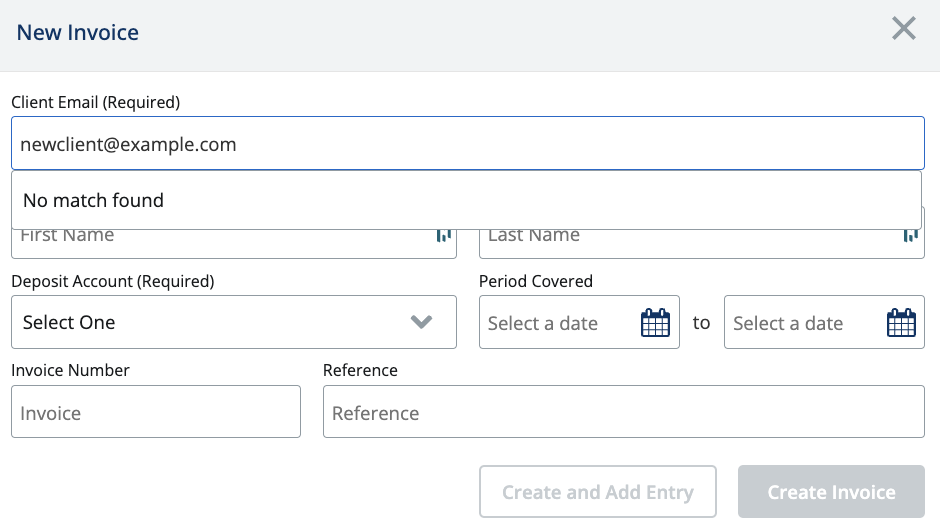Click the autofill icon in First Name field
Viewport: 940px width, 532px height.
(x=443, y=236)
